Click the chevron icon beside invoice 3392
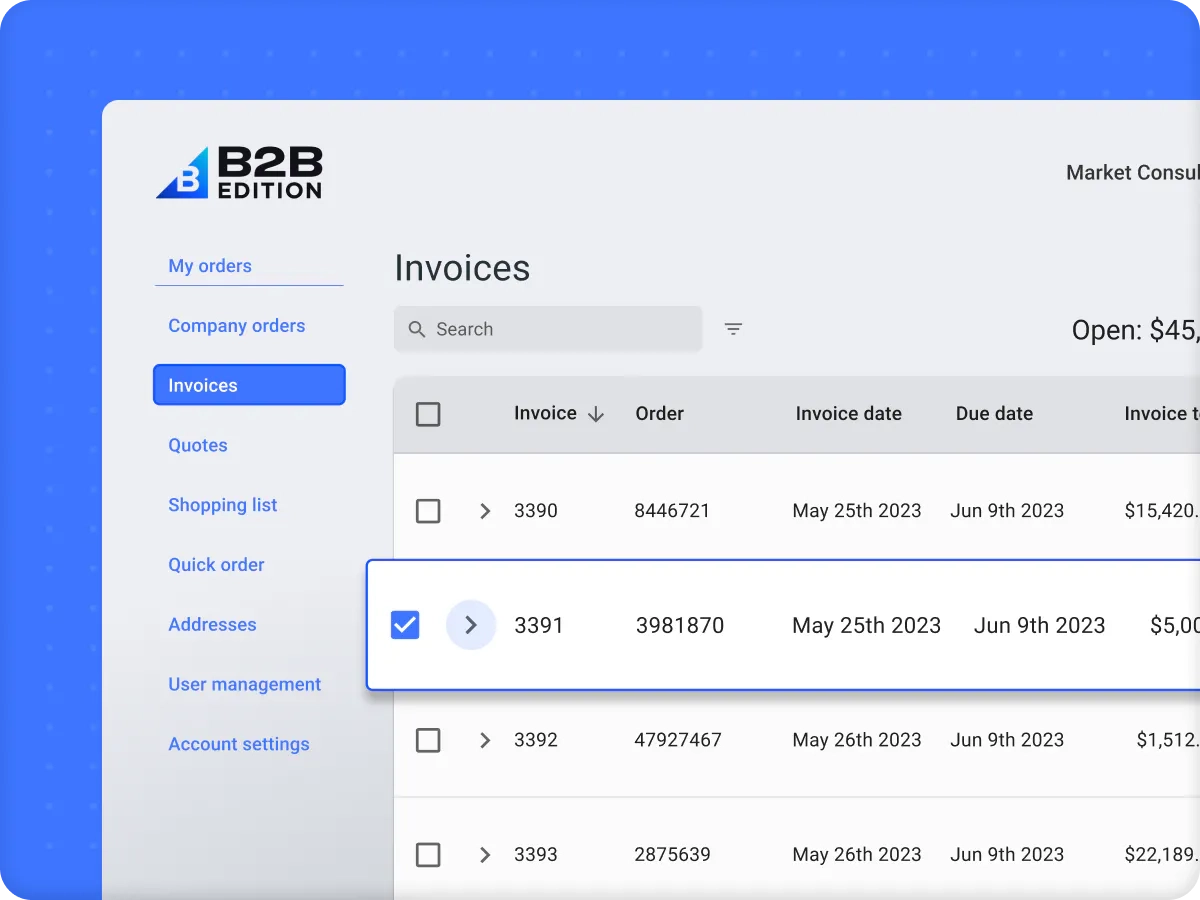 click(x=485, y=740)
